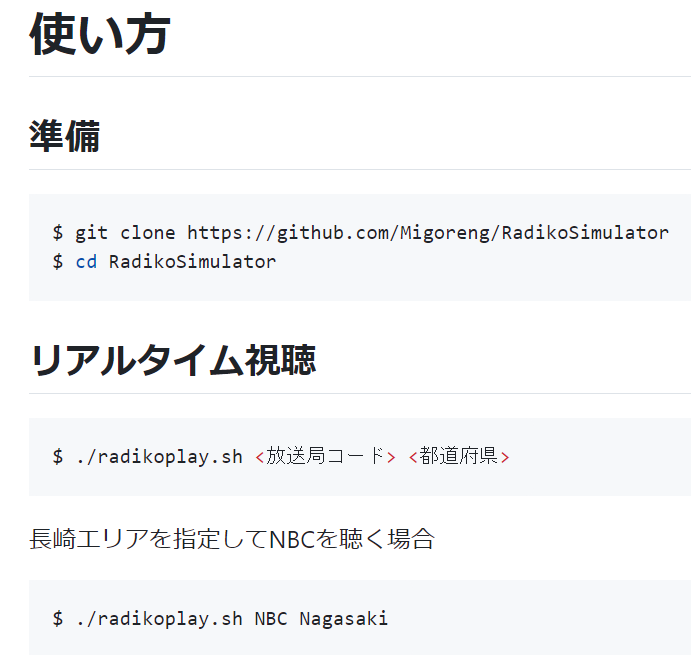Click the word clone in first command
The width and height of the screenshot is (691, 655).
coord(148,233)
